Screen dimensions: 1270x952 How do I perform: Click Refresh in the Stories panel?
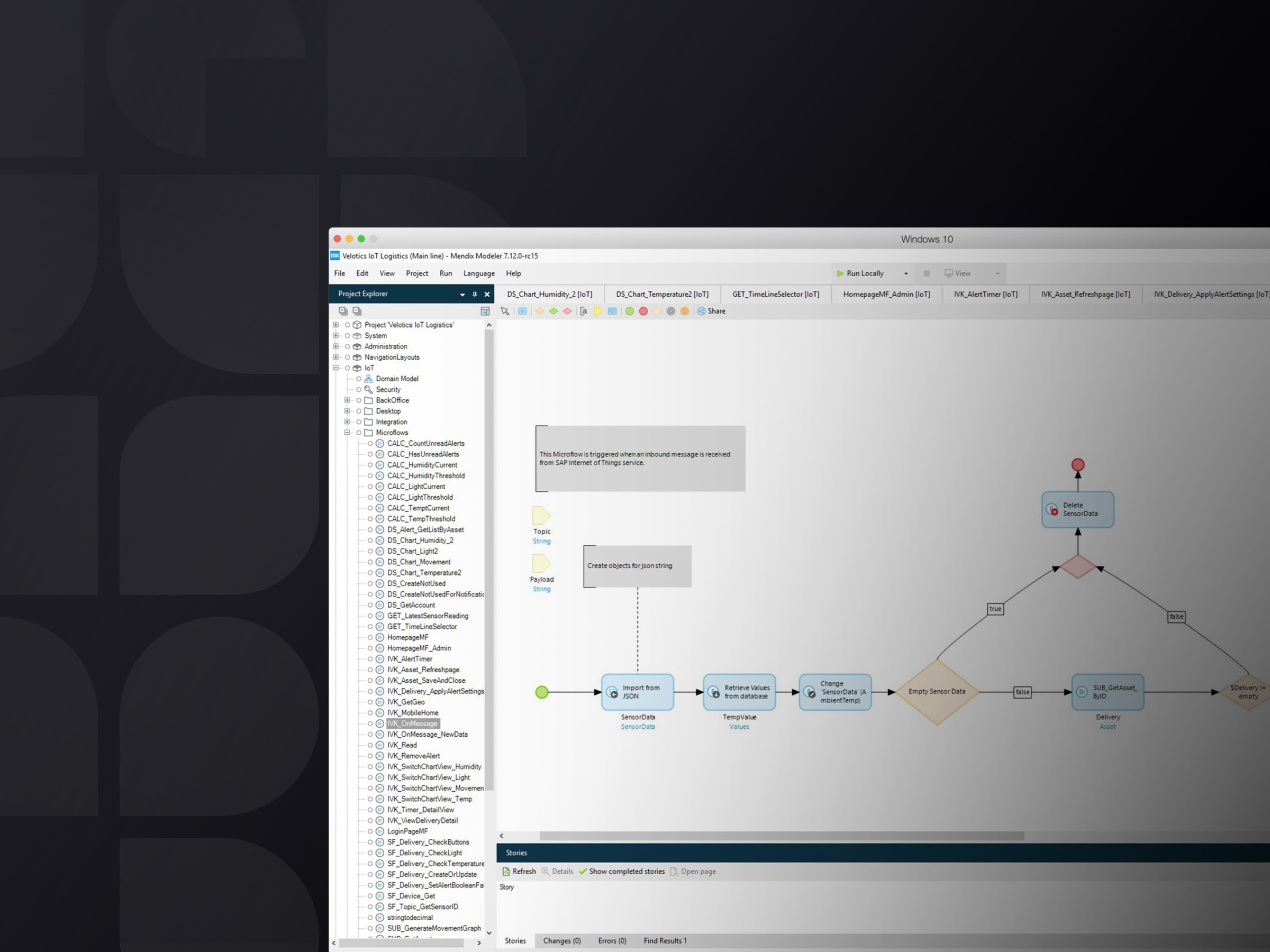(519, 871)
